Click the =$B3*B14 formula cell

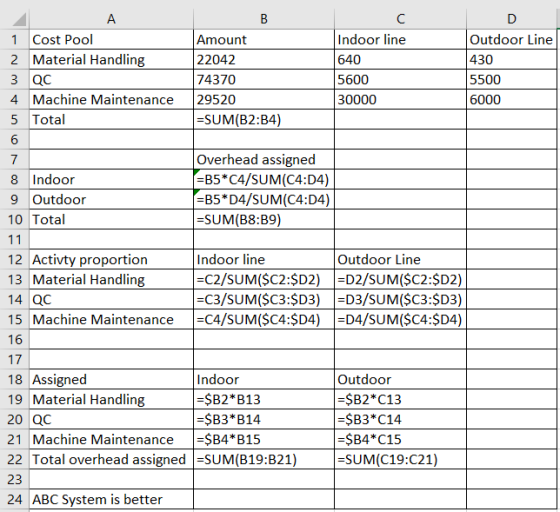click(x=264, y=419)
